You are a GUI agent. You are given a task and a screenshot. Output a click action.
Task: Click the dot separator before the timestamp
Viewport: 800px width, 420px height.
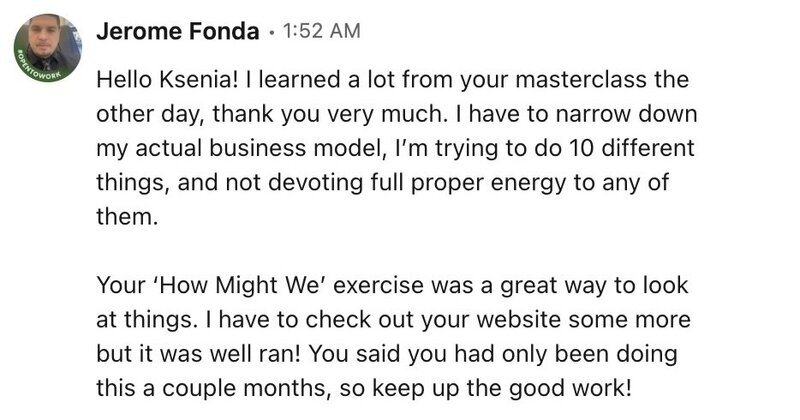pyautogui.click(x=271, y=33)
